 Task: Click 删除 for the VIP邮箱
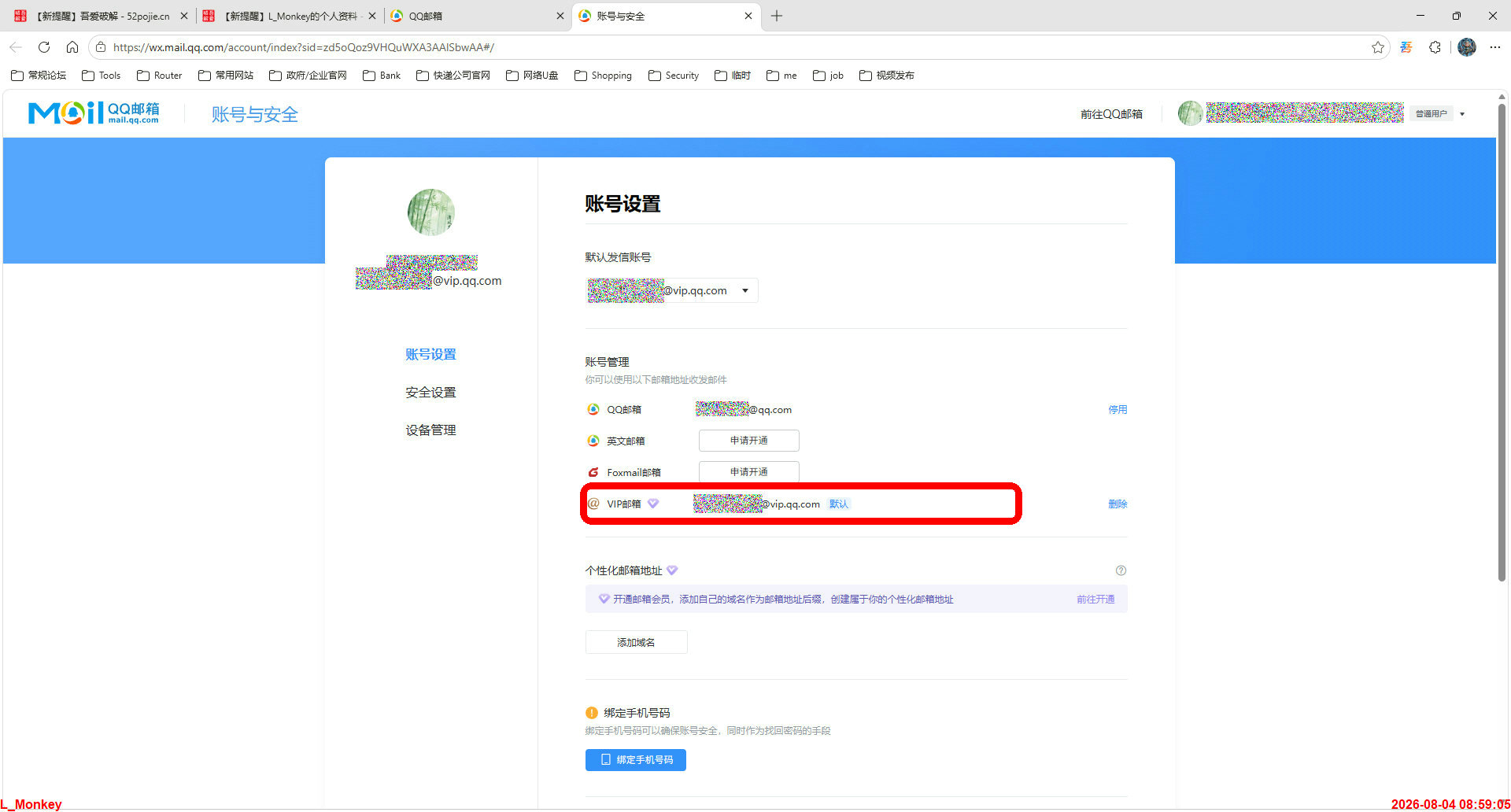tap(1118, 504)
